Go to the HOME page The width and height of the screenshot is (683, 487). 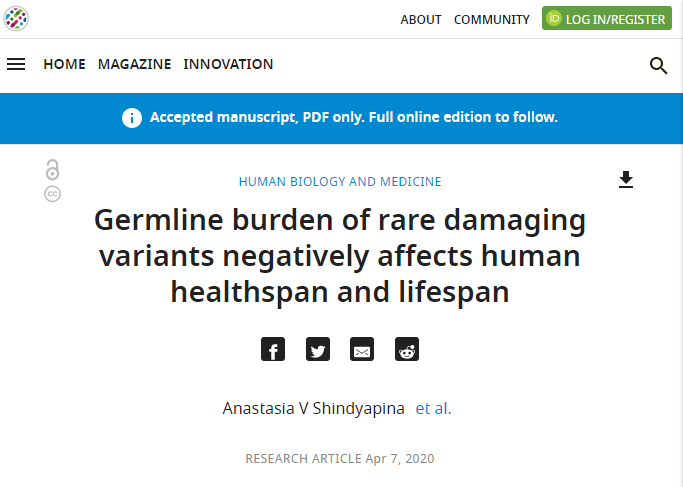[64, 64]
